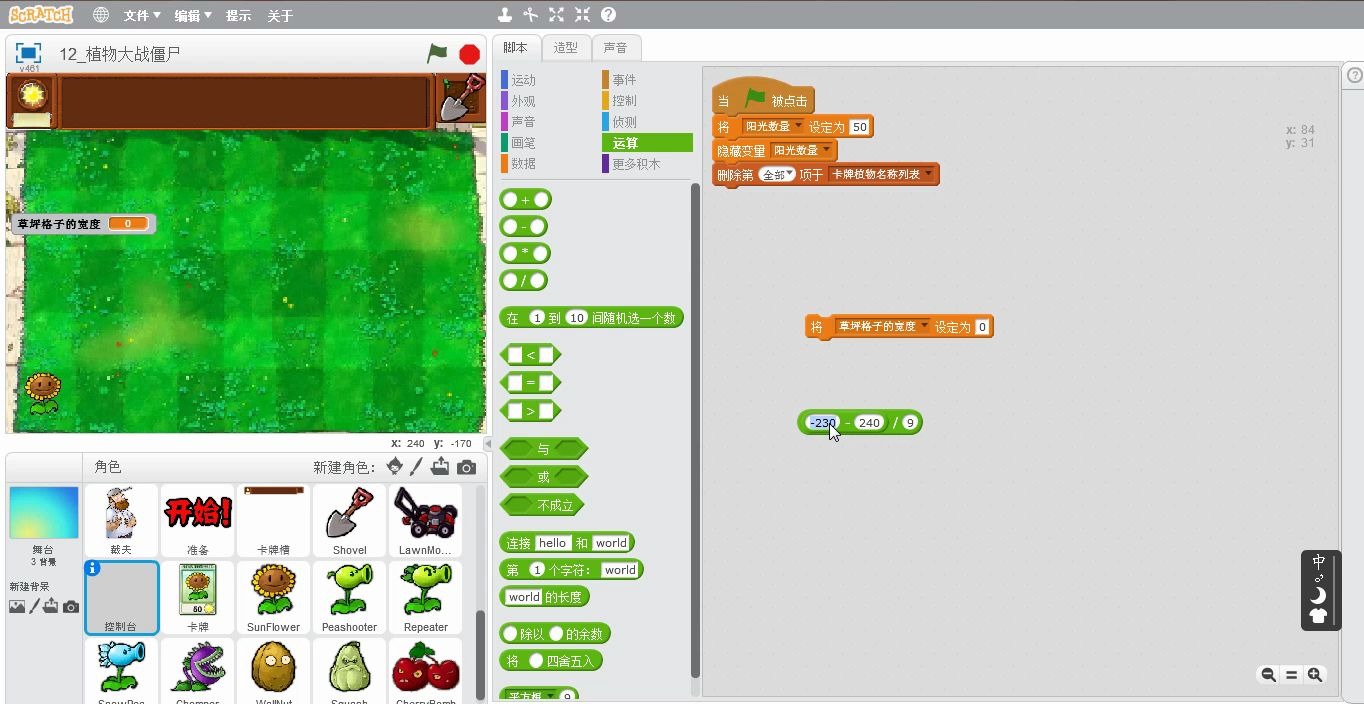Switch to the 声音 tab

tap(616, 47)
